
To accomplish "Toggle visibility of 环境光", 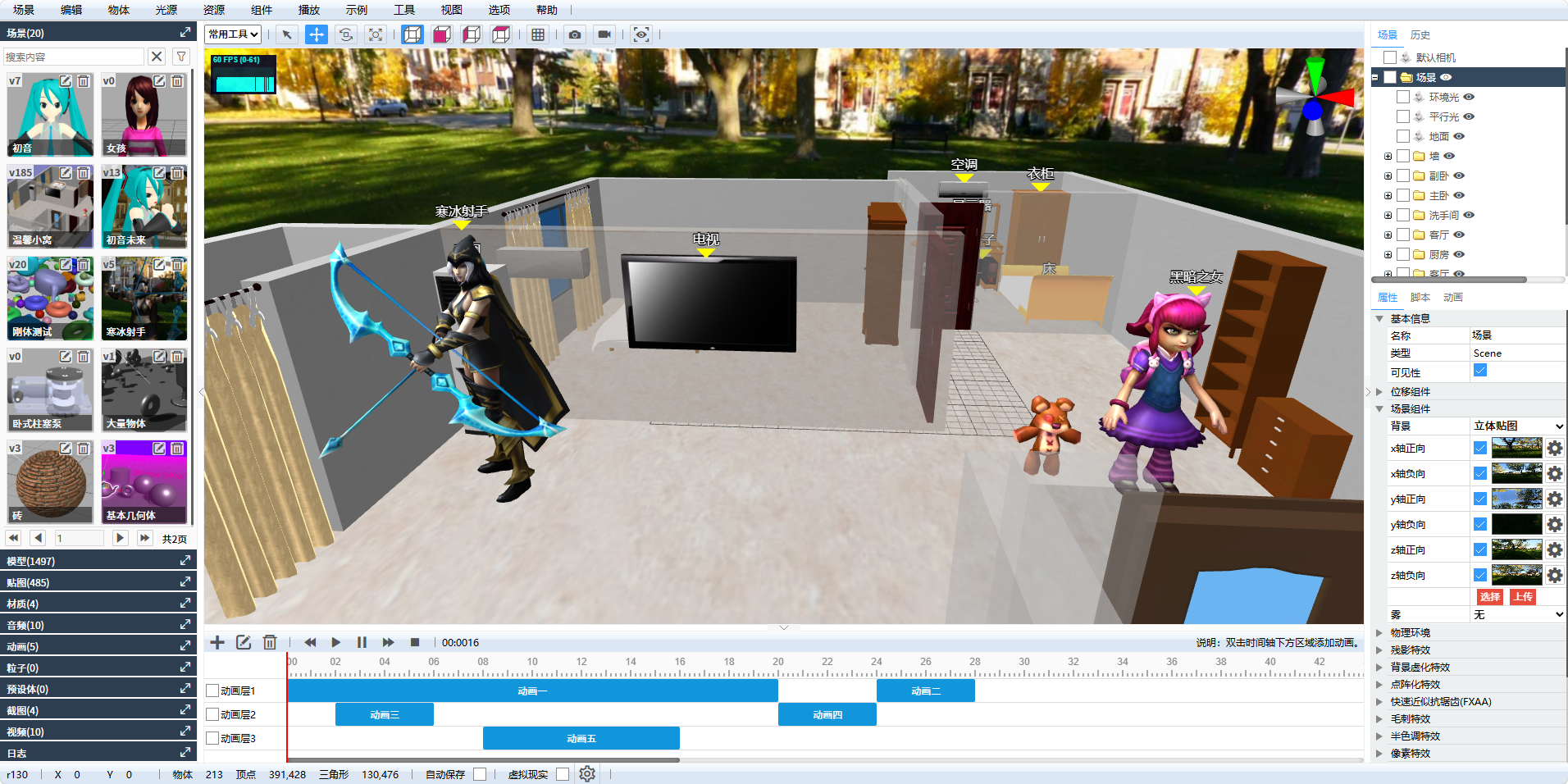I will coord(1469,97).
